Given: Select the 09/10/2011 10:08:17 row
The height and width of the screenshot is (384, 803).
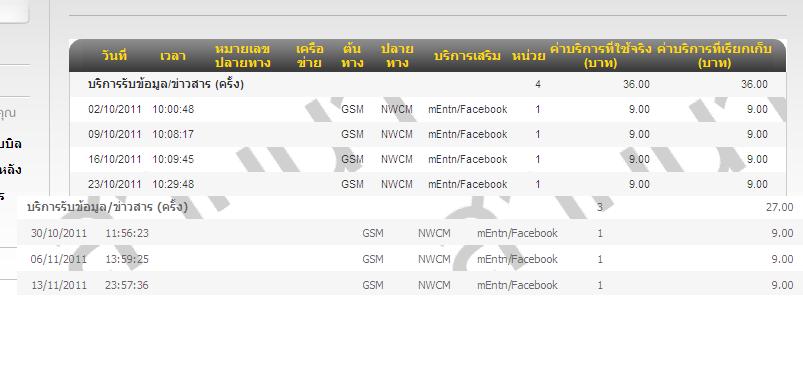Looking at the screenshot, I should pos(428,135).
